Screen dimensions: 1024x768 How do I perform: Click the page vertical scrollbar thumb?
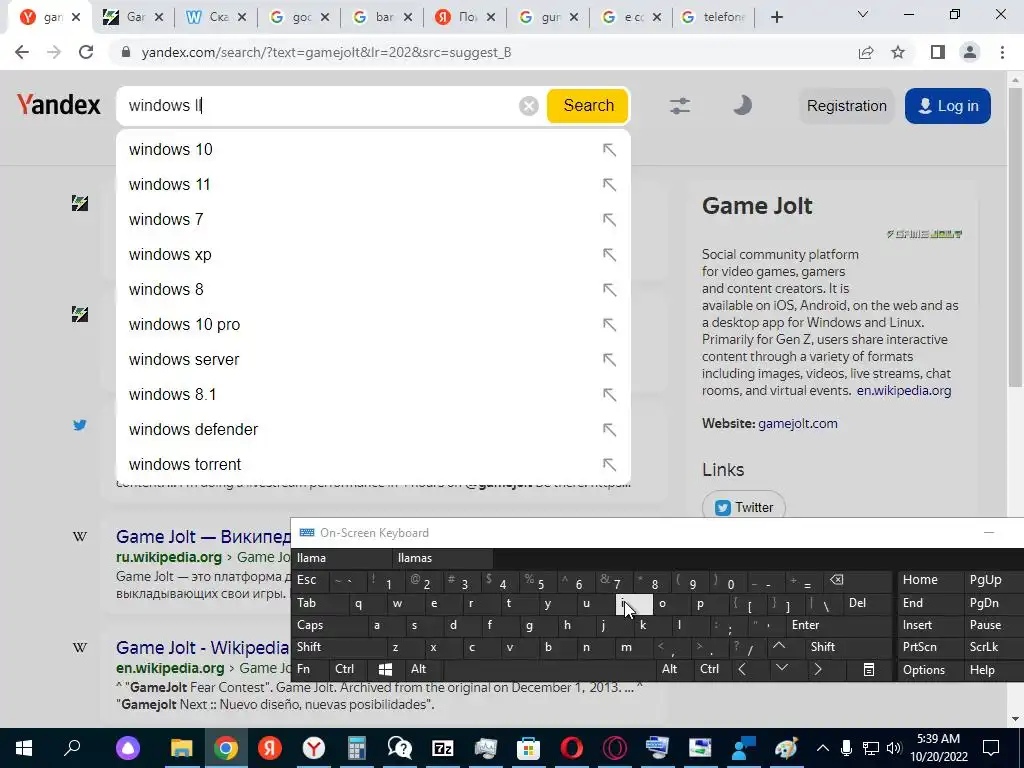[1016, 236]
